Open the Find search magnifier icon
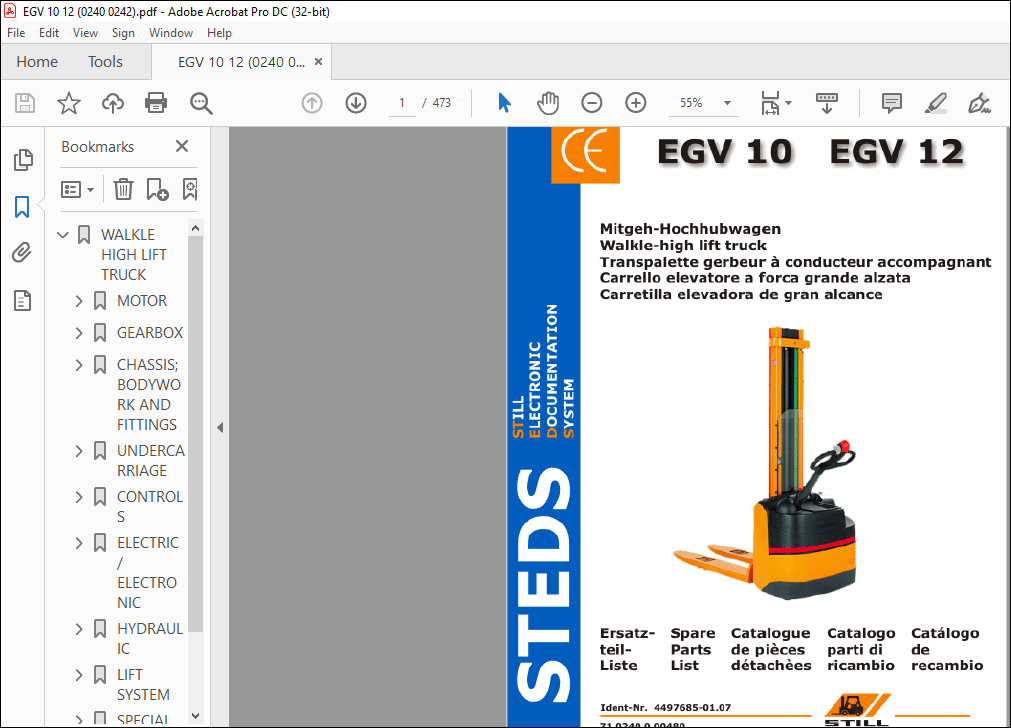 pos(200,102)
